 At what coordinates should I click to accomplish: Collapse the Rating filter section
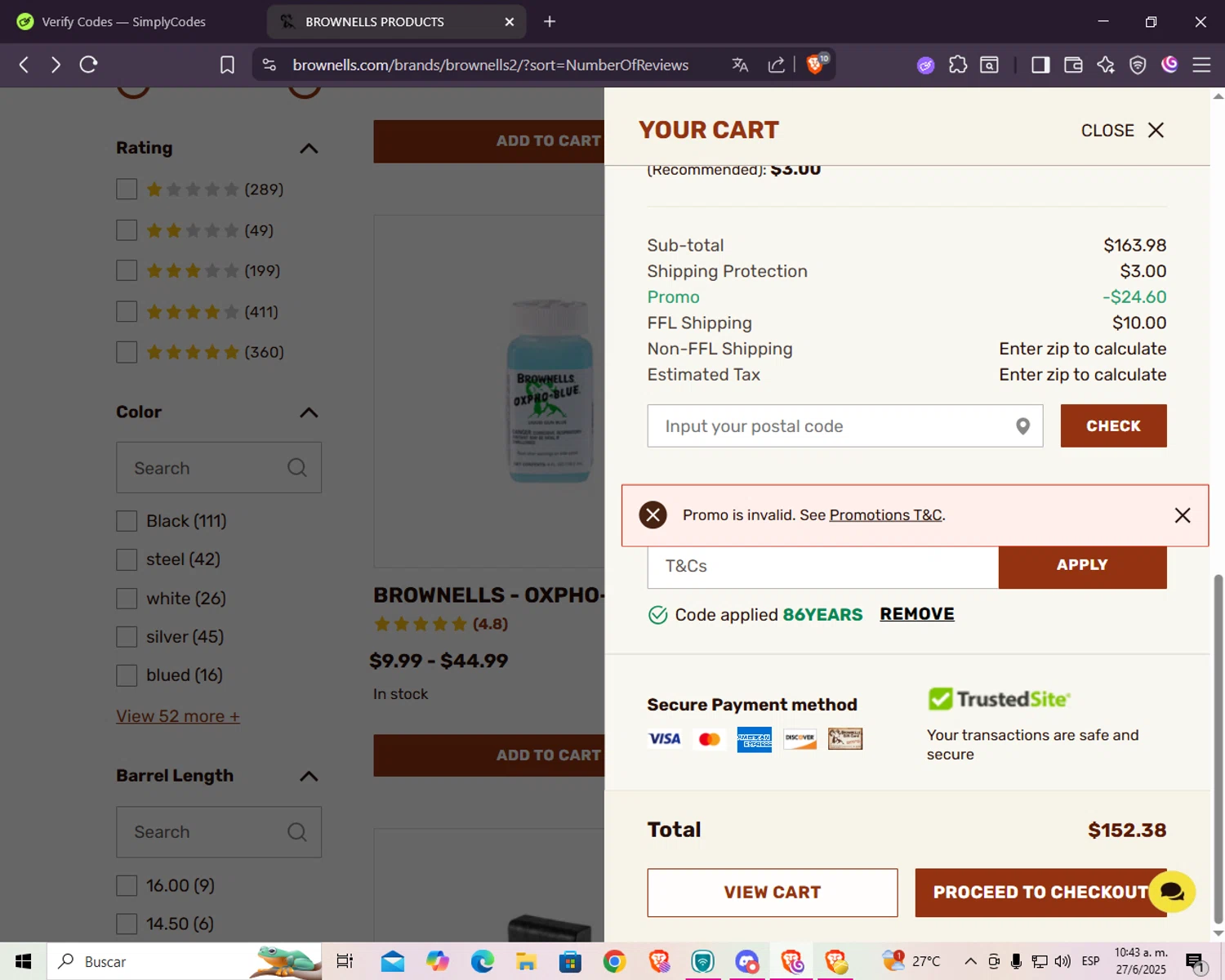pyautogui.click(x=309, y=149)
